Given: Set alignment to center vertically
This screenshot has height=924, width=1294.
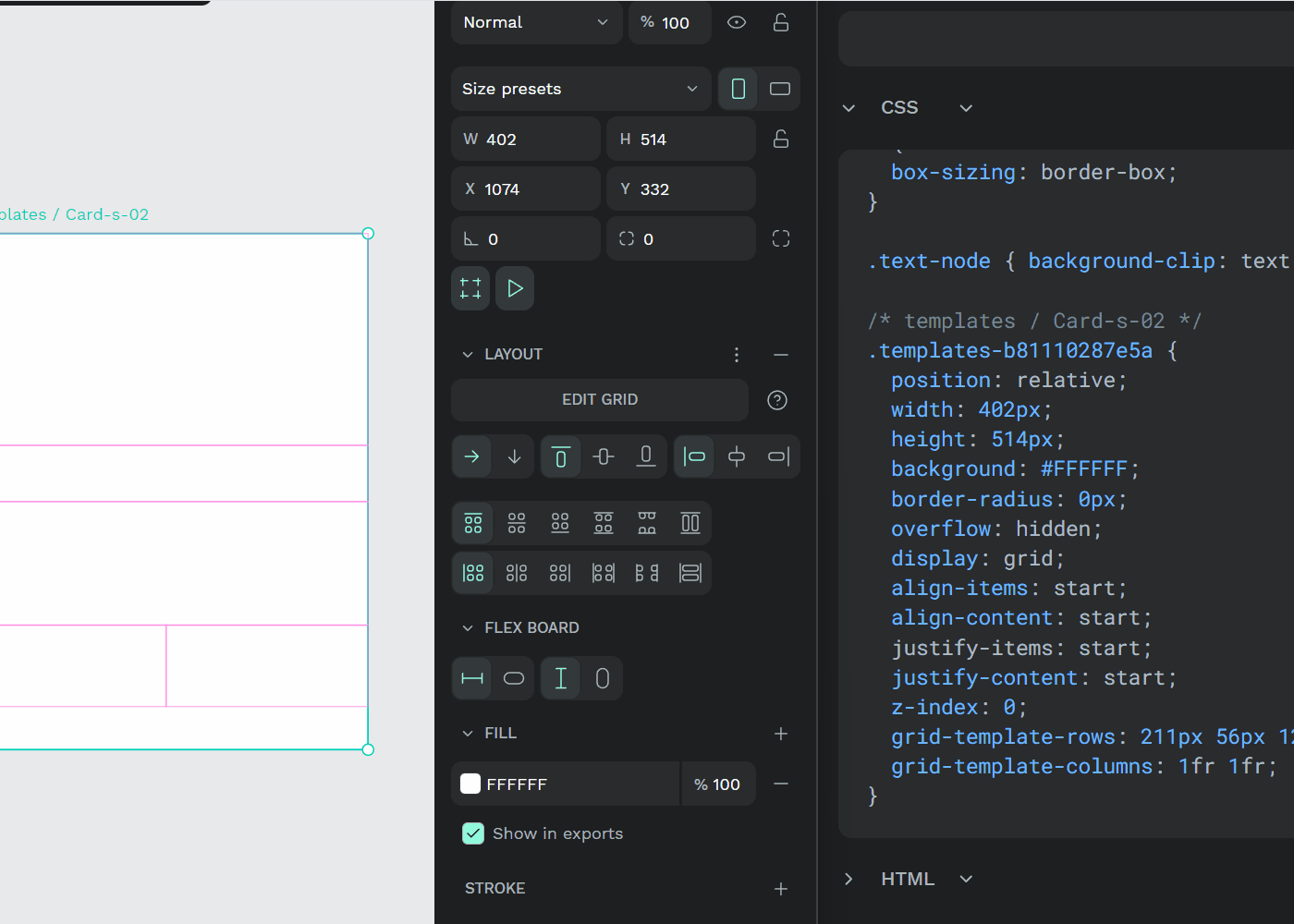Looking at the screenshot, I should click(604, 456).
